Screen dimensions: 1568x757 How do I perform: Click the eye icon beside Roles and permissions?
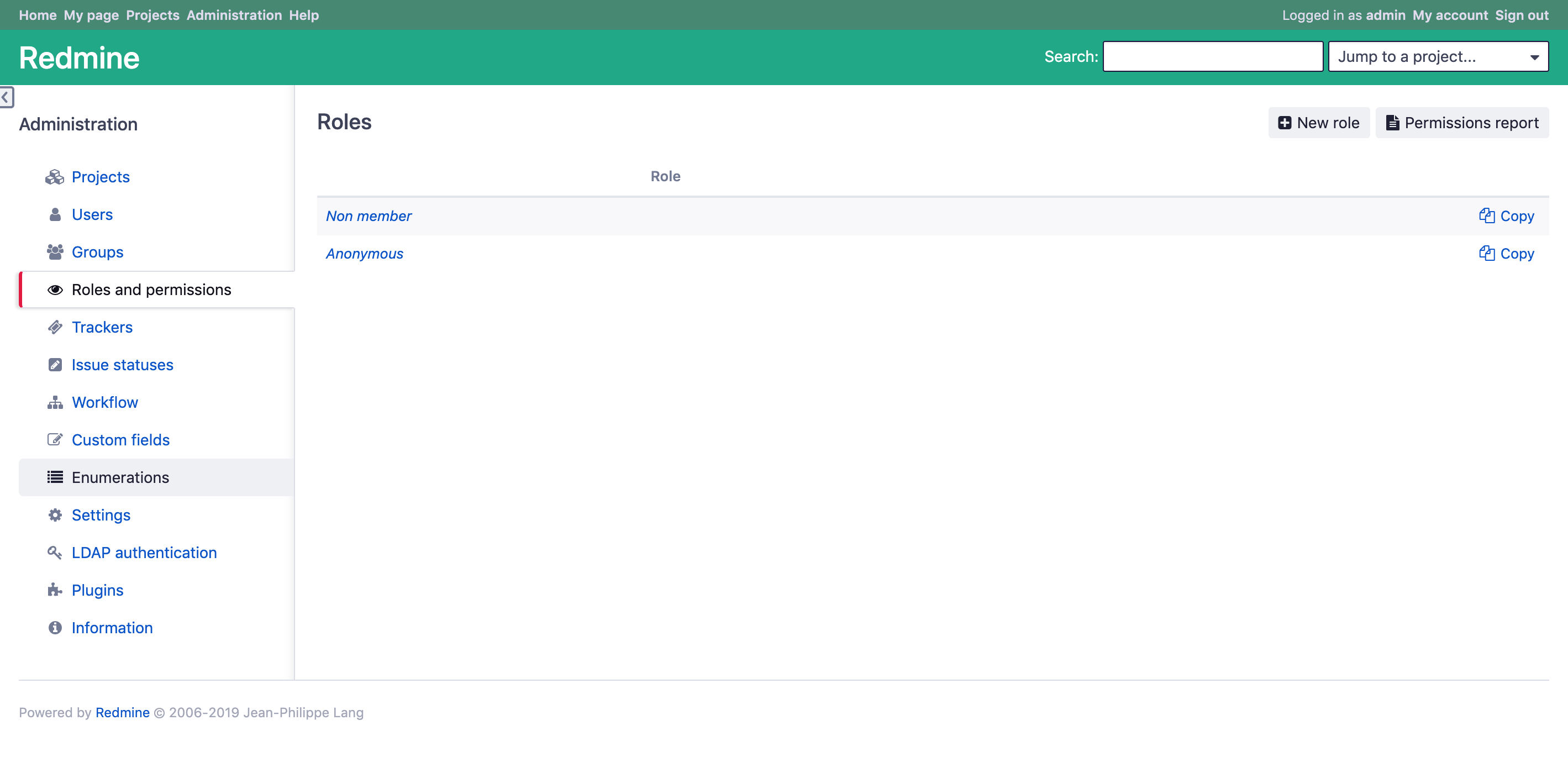(55, 290)
